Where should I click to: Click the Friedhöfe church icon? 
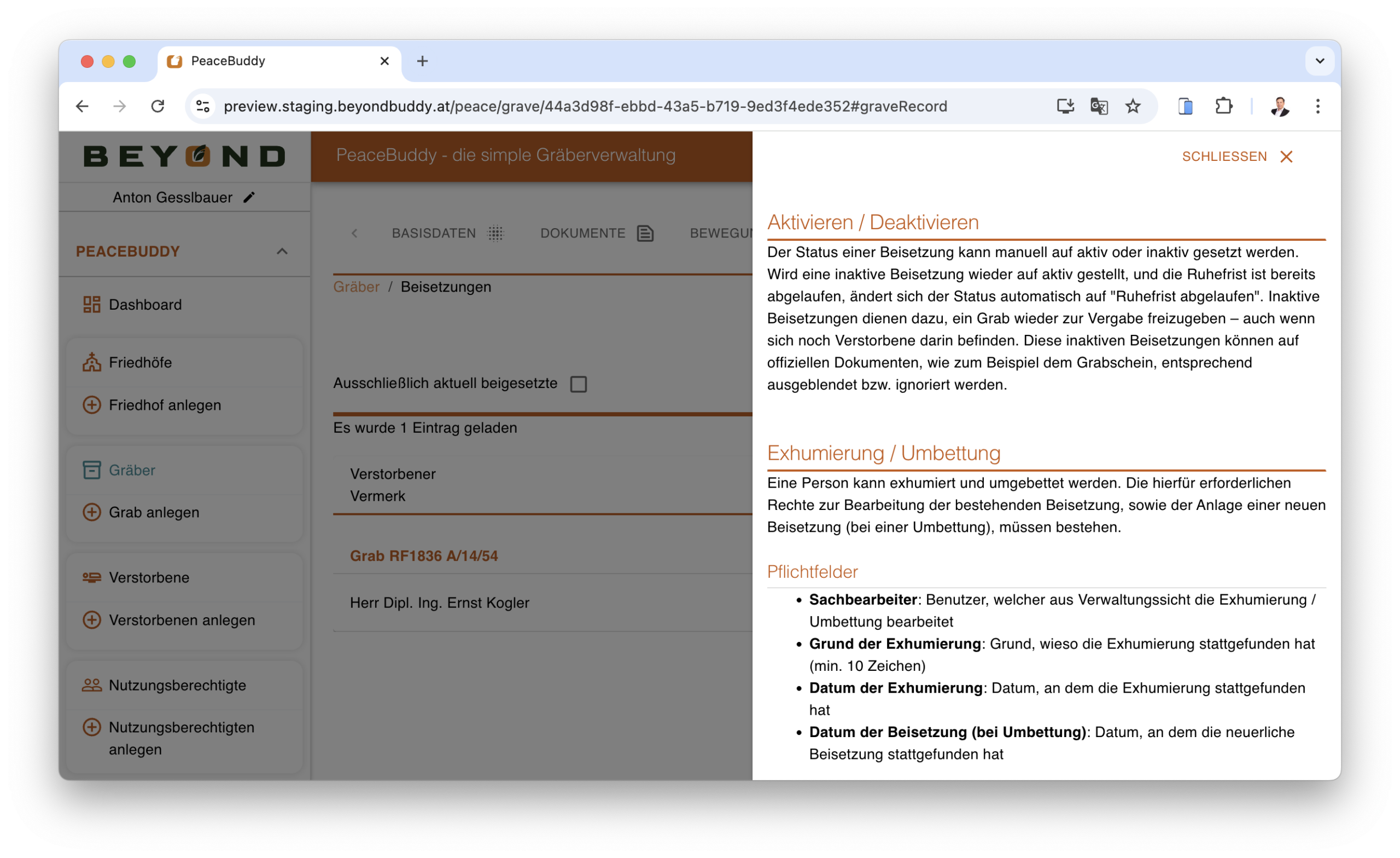[x=91, y=362]
